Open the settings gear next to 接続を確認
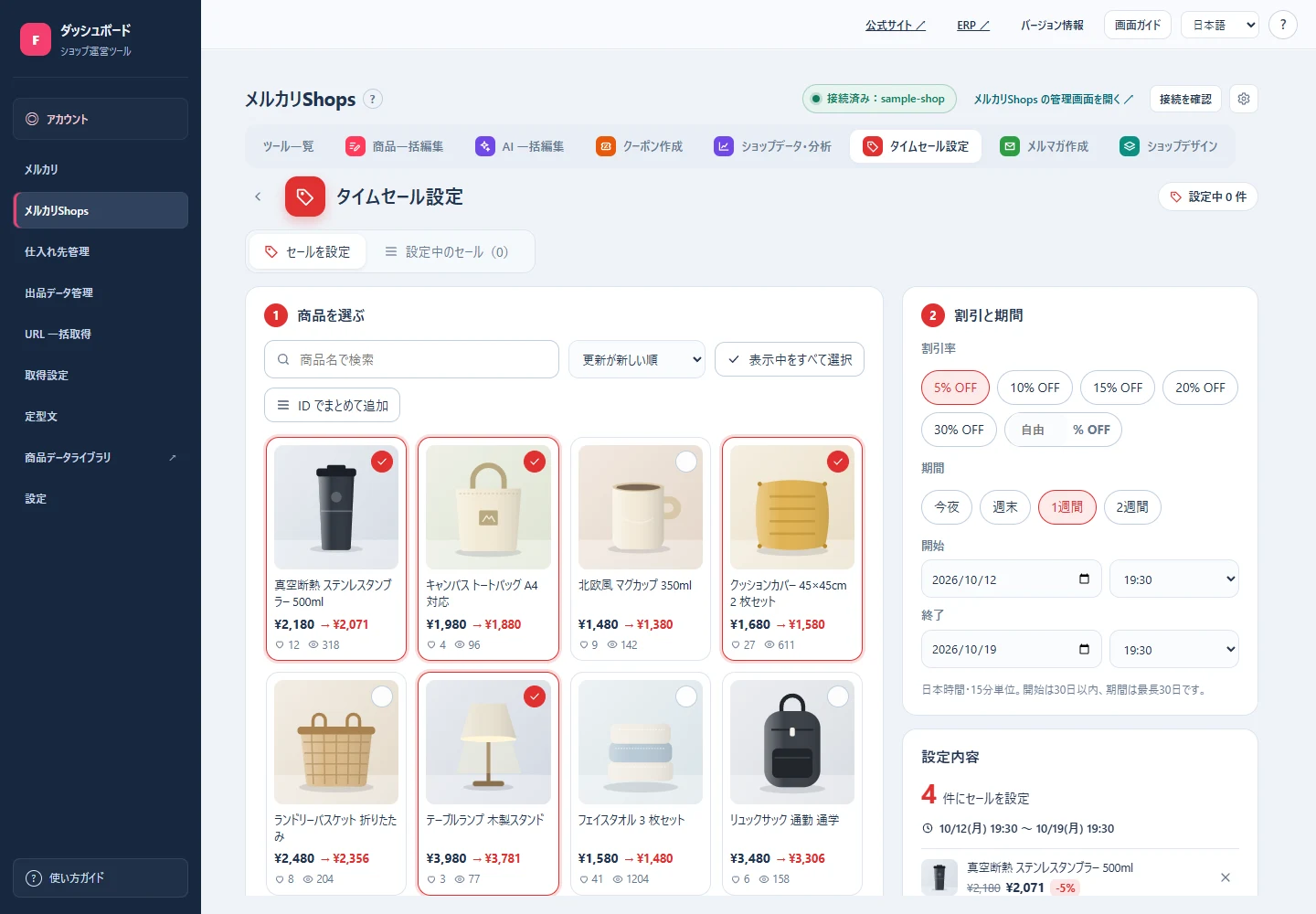 click(x=1244, y=99)
